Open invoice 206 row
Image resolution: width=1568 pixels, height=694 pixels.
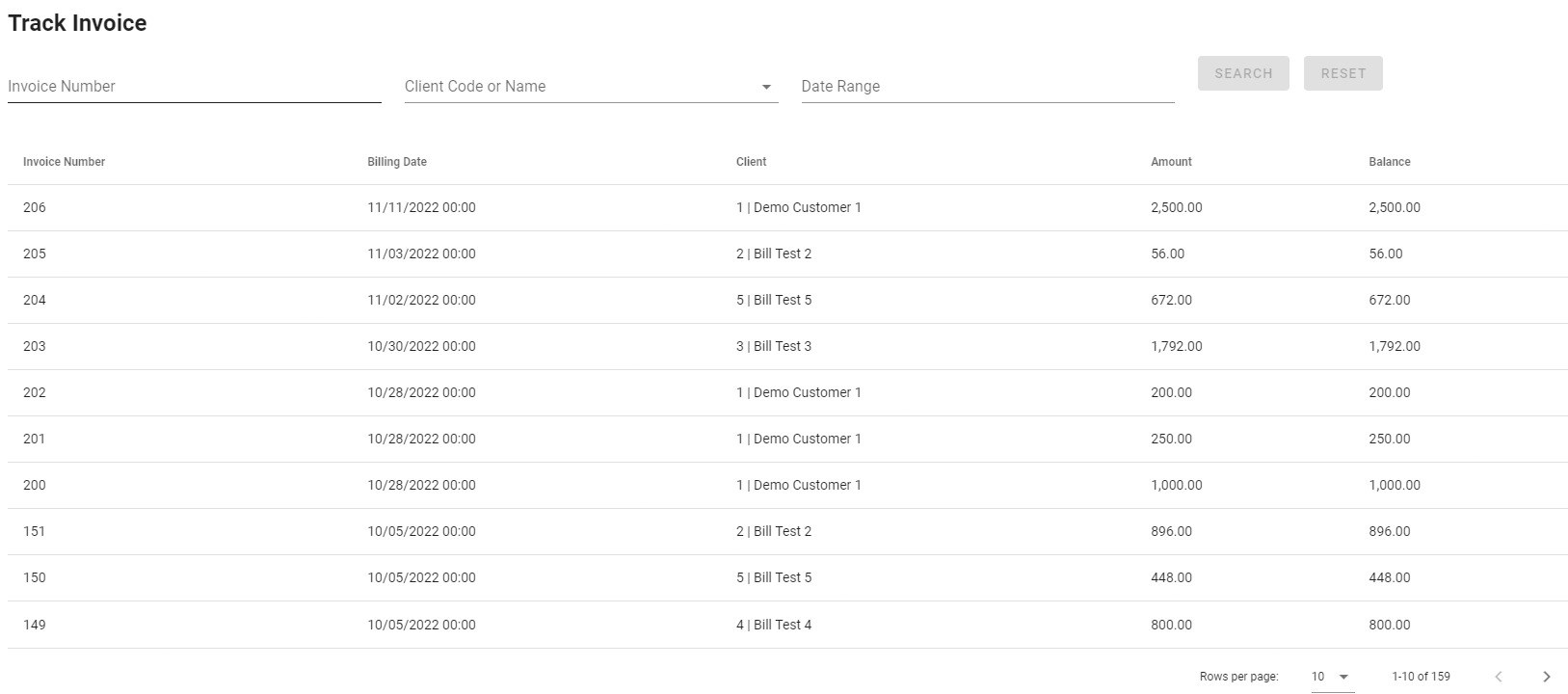[35, 207]
